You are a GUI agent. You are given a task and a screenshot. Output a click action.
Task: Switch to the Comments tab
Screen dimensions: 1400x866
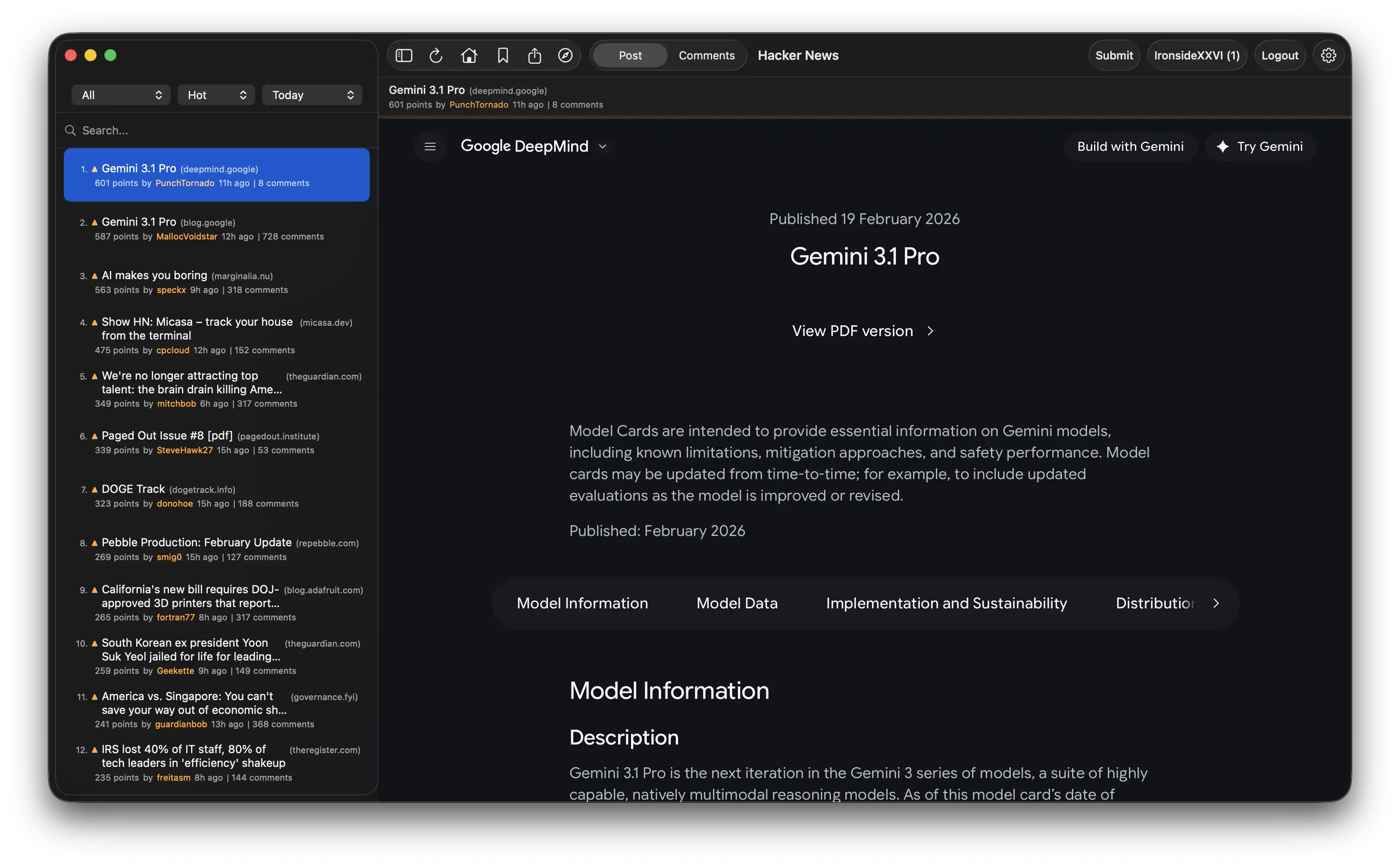[706, 56]
